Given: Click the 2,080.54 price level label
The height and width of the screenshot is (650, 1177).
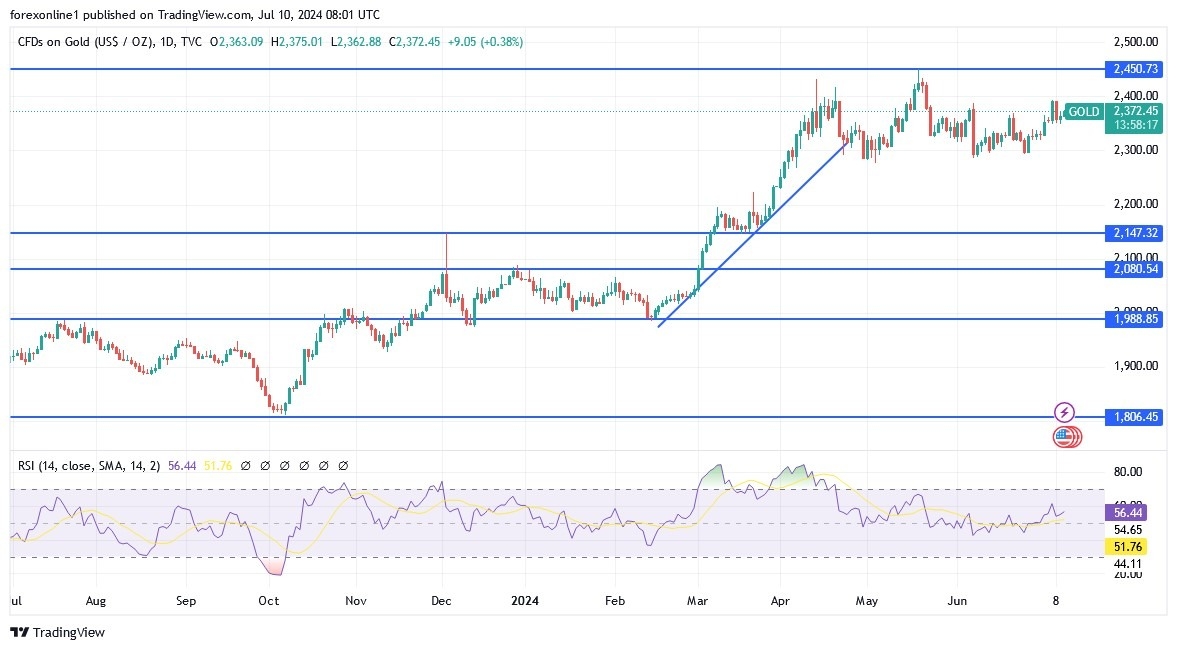Looking at the screenshot, I should [x=1134, y=269].
